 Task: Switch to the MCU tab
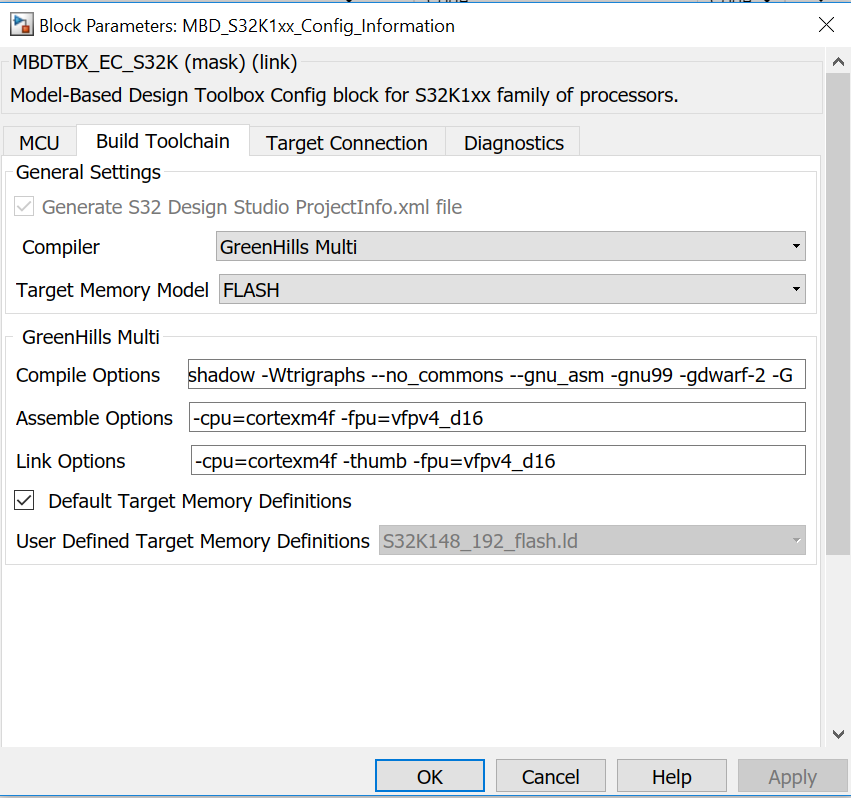[38, 142]
